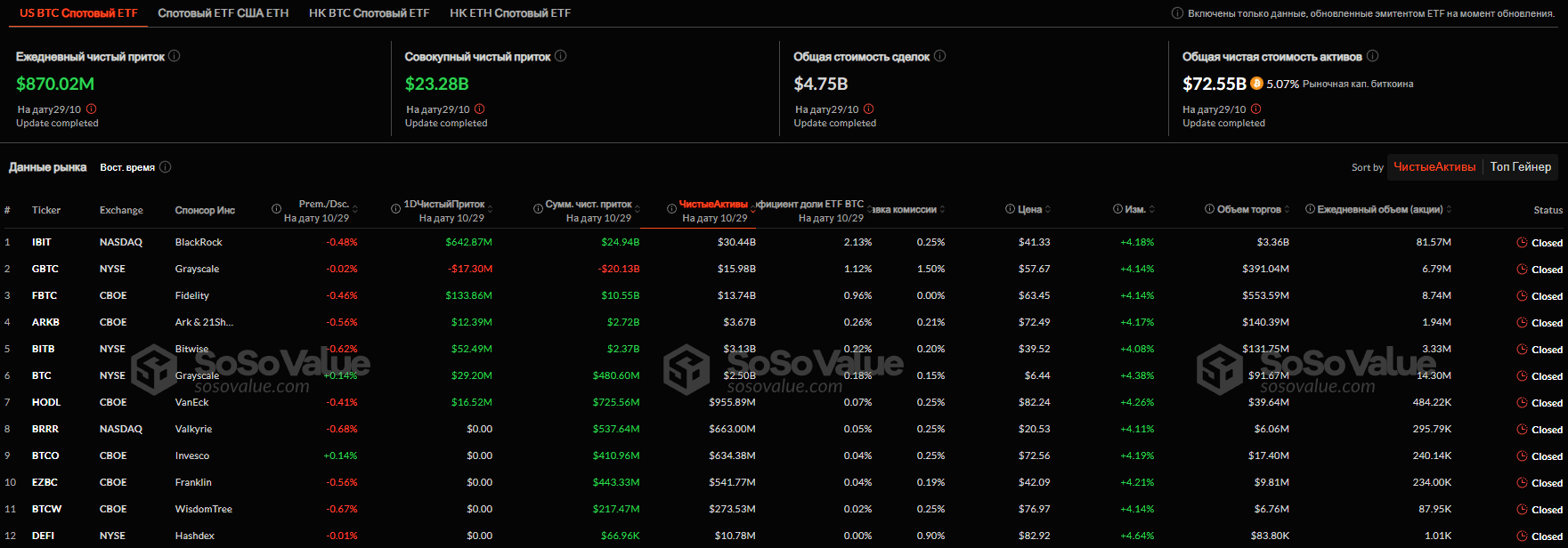Click the Status column header
The width and height of the screenshot is (1568, 548).
[x=1548, y=210]
